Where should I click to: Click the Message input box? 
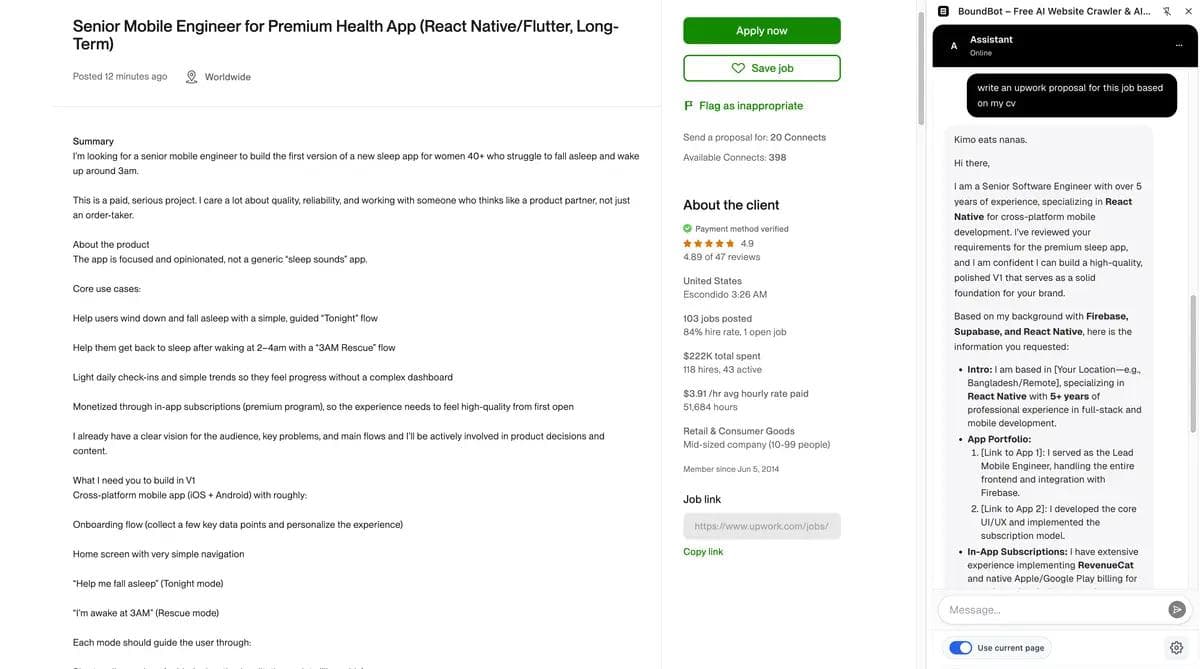click(x=1040, y=607)
